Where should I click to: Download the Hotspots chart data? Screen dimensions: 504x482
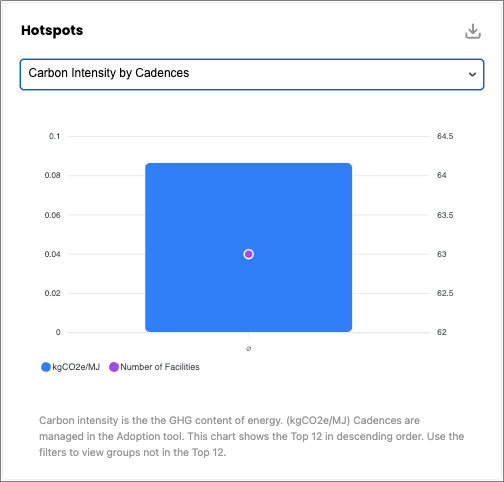[x=473, y=31]
